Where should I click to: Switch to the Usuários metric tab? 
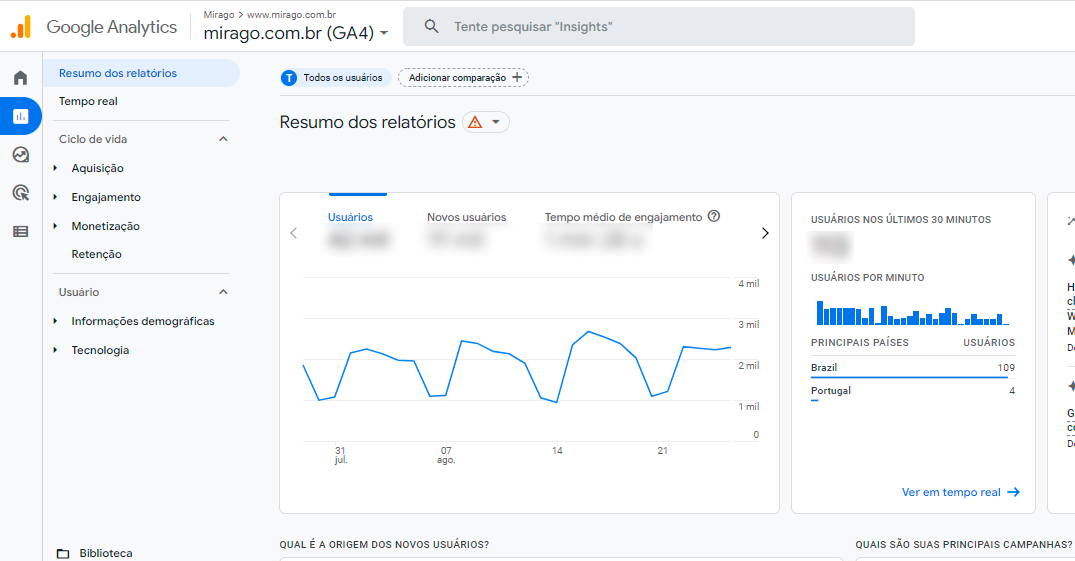click(x=350, y=217)
